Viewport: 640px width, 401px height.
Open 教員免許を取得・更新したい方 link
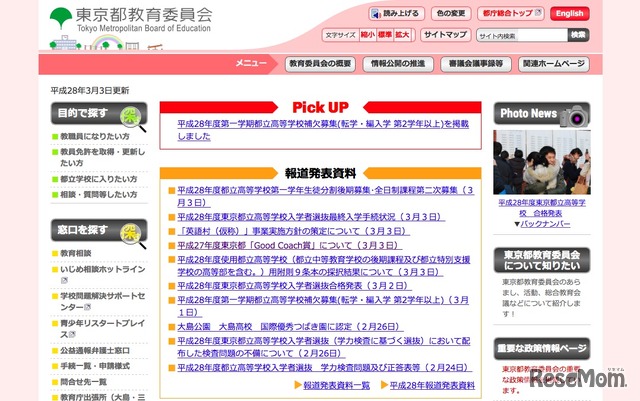(102, 157)
